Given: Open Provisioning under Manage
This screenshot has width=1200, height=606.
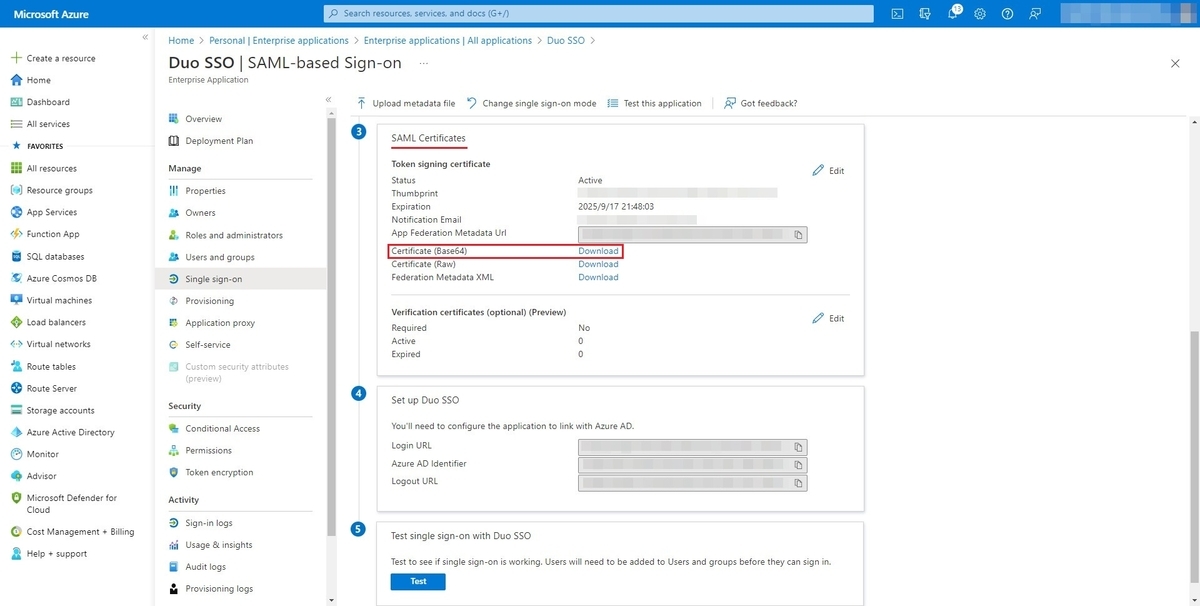Looking at the screenshot, I should pyautogui.click(x=209, y=301).
